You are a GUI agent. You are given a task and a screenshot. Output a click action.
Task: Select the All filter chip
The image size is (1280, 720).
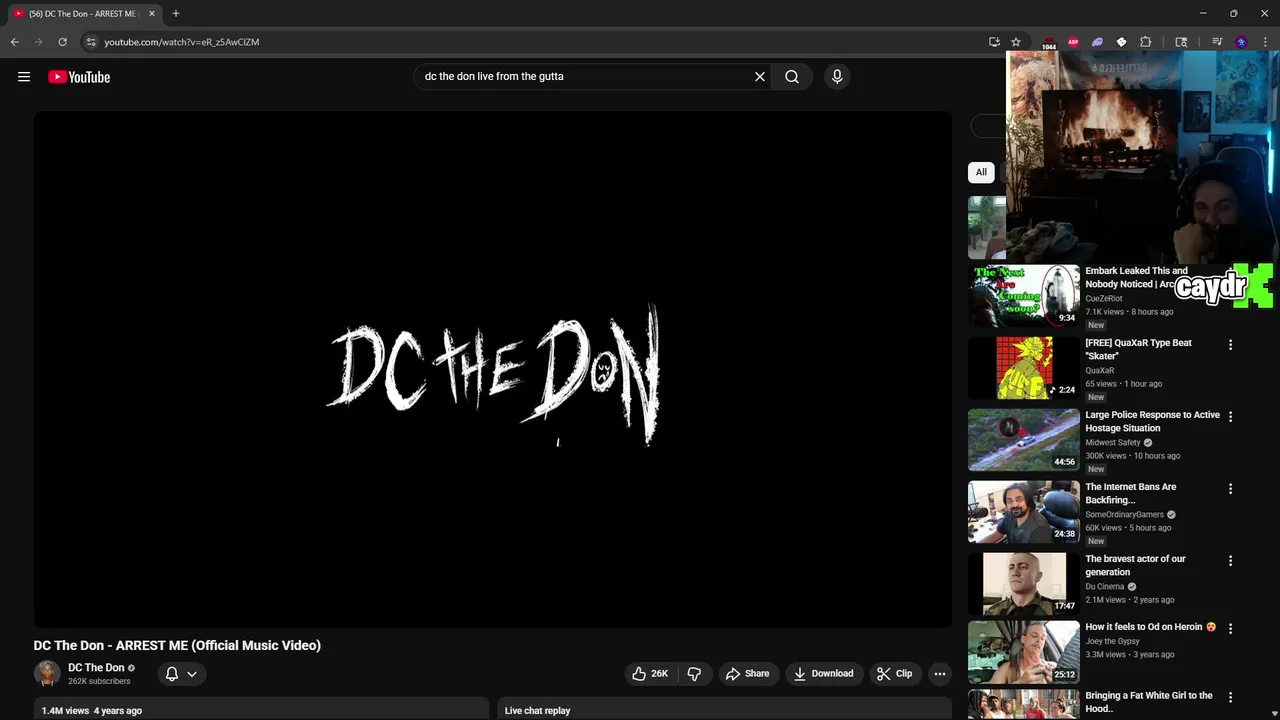point(981,172)
